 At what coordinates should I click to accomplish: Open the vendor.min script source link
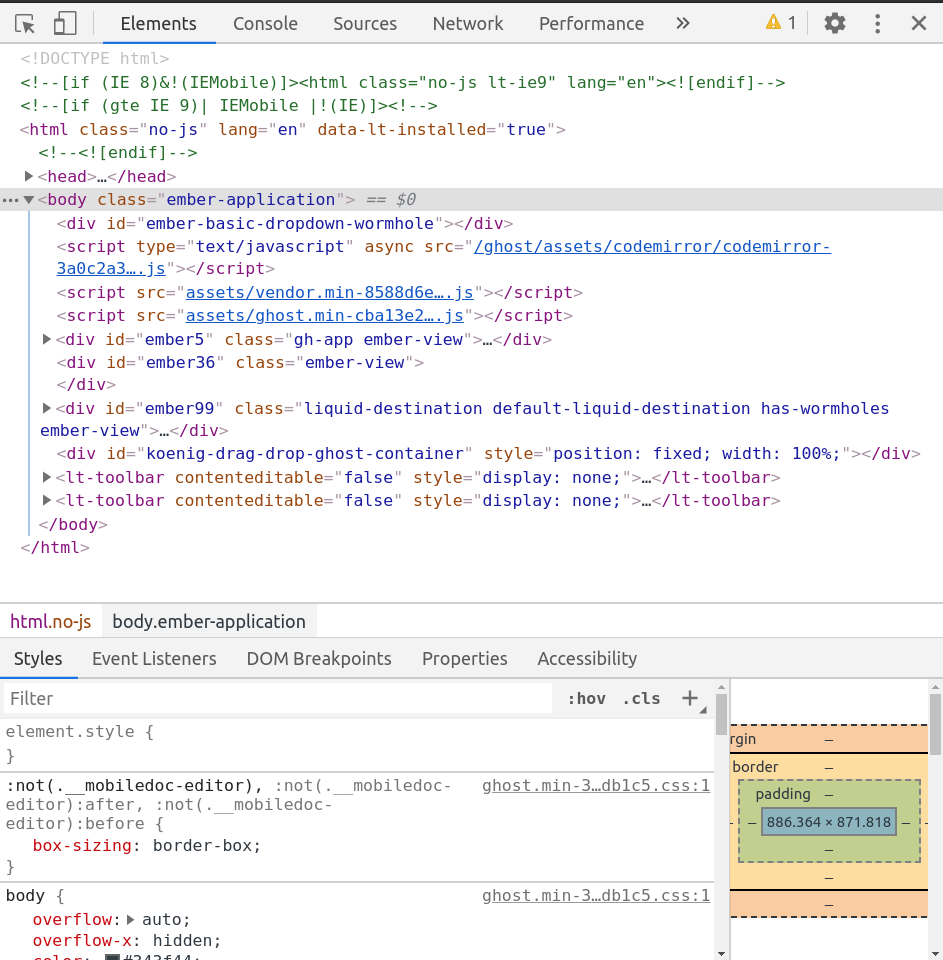click(329, 293)
